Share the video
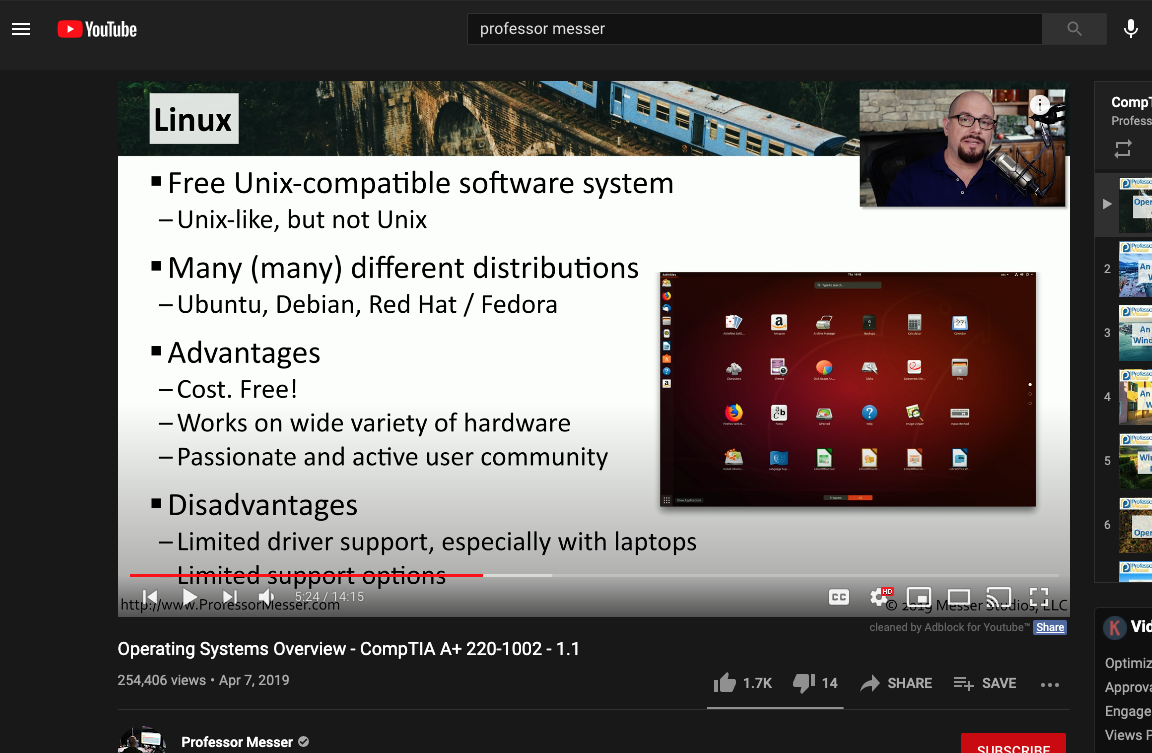This screenshot has height=753, width=1152. click(x=896, y=683)
